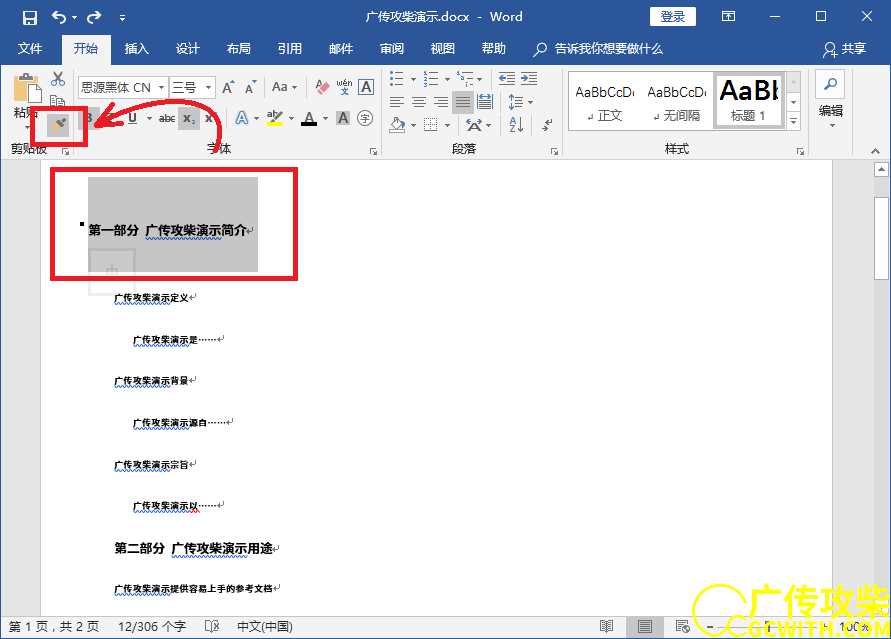
Task: Open the Change Case Aa dropdown
Action: (x=285, y=87)
